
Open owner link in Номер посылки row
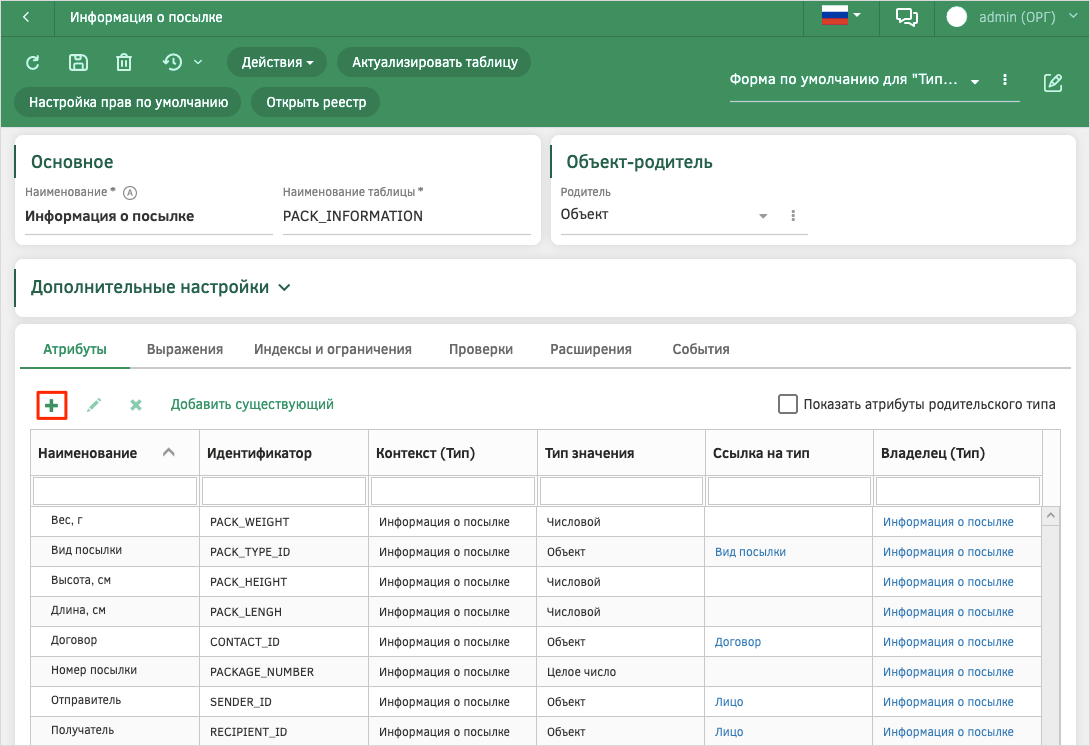point(948,672)
